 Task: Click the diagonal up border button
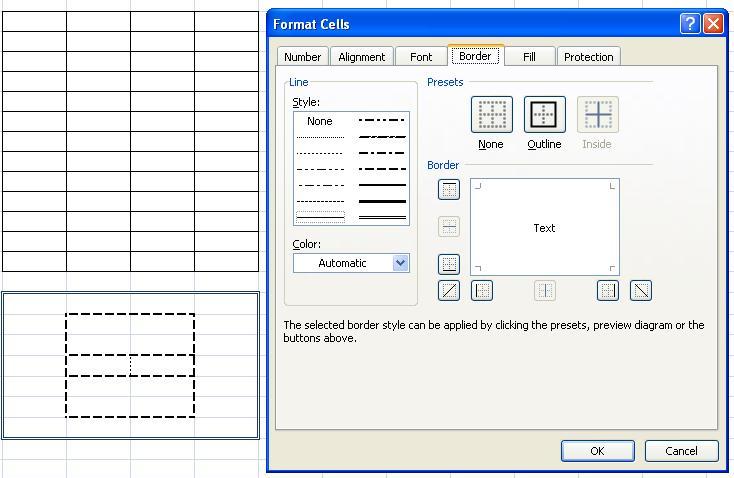tap(449, 291)
